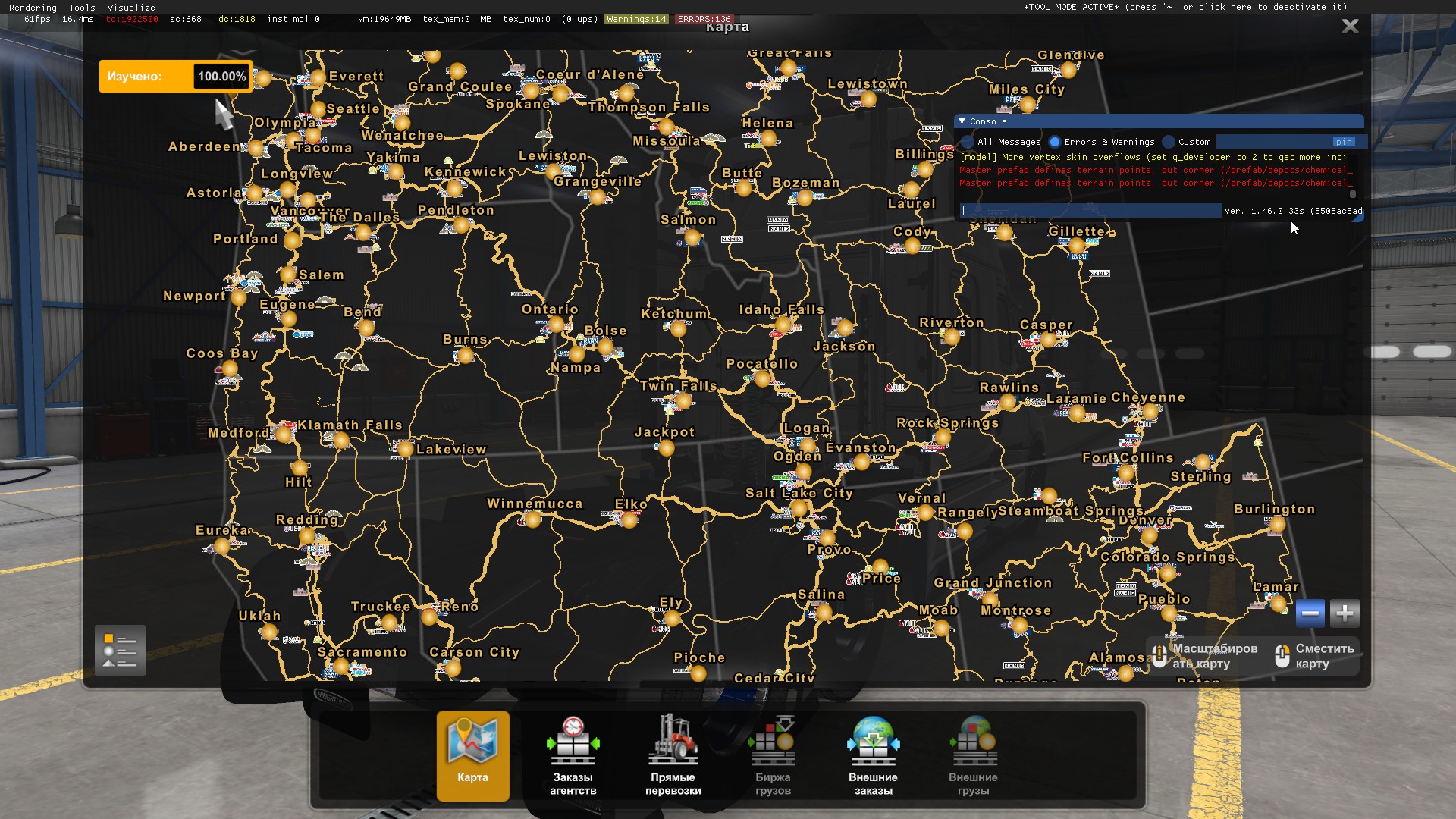Image resolution: width=1456 pixels, height=819 pixels.
Task: Select the Boise city marker
Action: click(605, 347)
